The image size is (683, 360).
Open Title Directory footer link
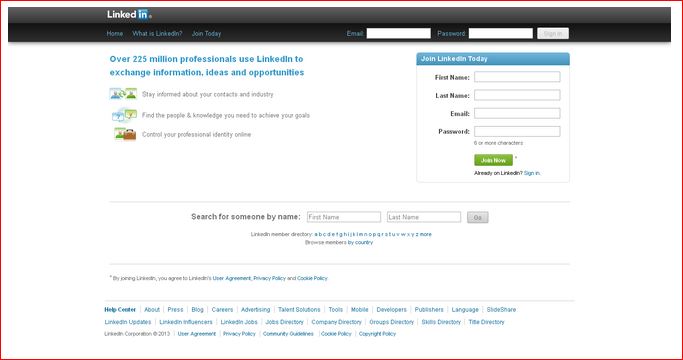pyautogui.click(x=486, y=322)
